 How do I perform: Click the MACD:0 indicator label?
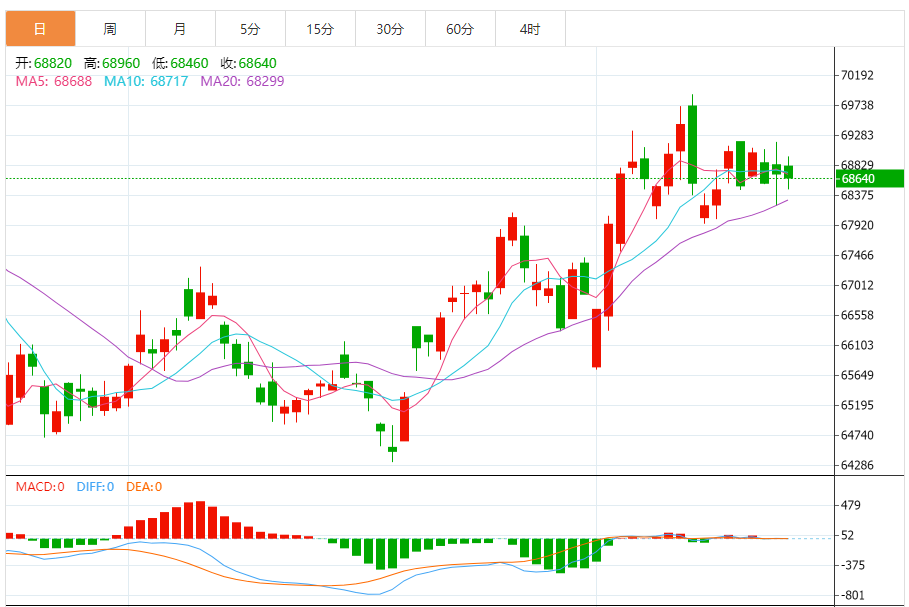(40, 487)
